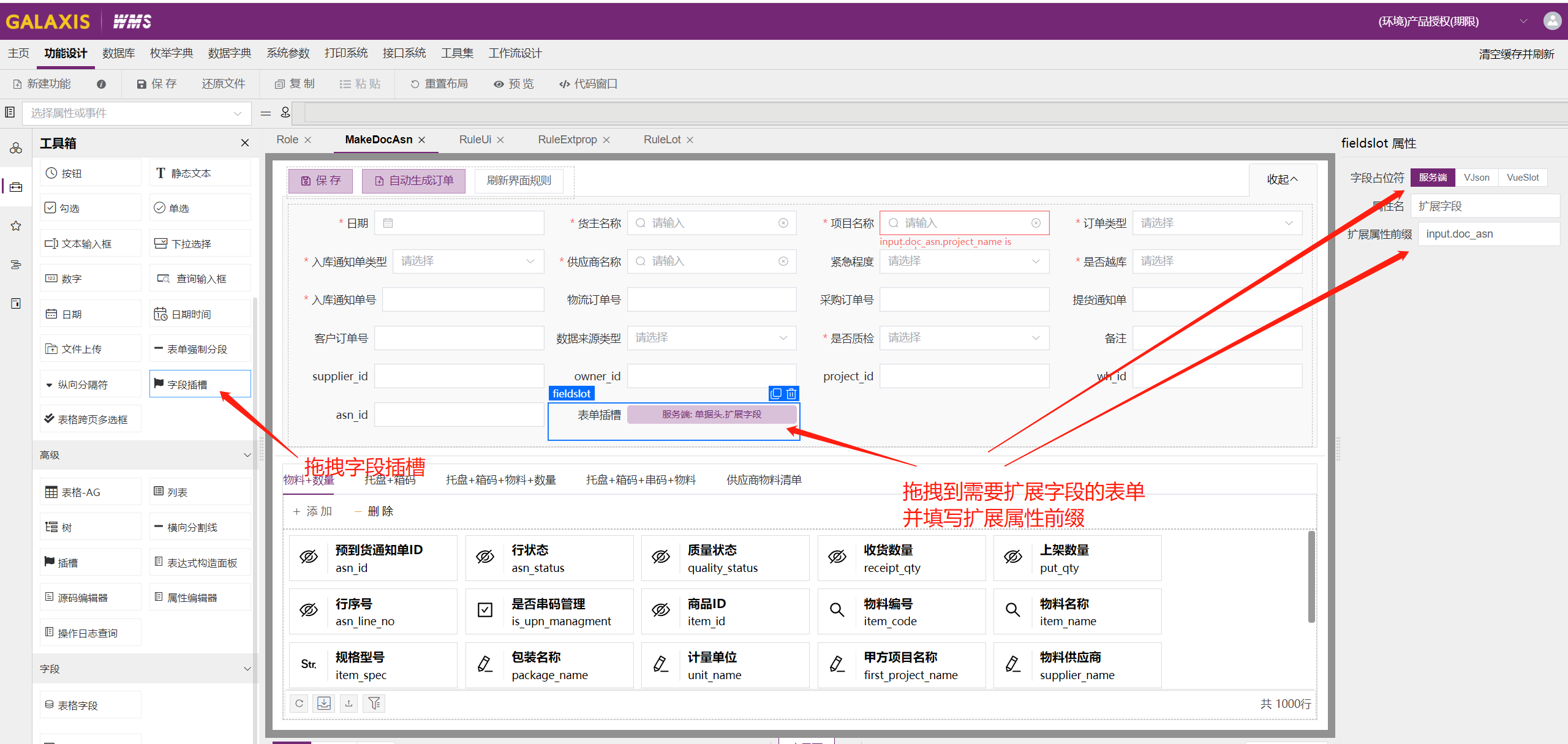The image size is (1568, 744).
Task: Click the refresh icon under the table
Action: click(x=299, y=704)
